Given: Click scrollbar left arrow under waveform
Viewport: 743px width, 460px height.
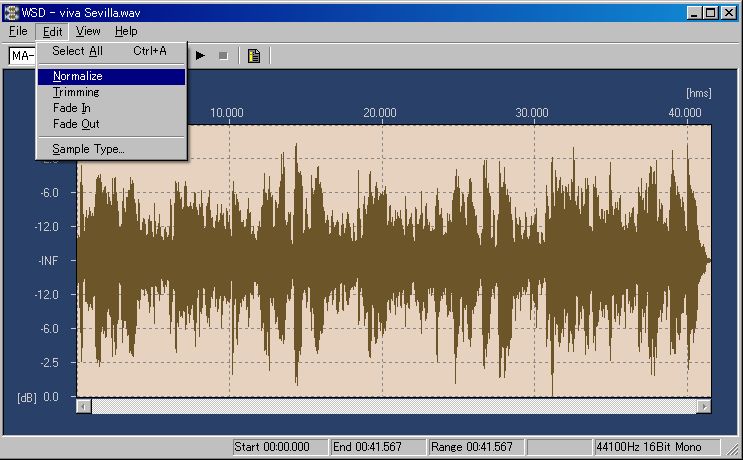Looking at the screenshot, I should [84, 406].
